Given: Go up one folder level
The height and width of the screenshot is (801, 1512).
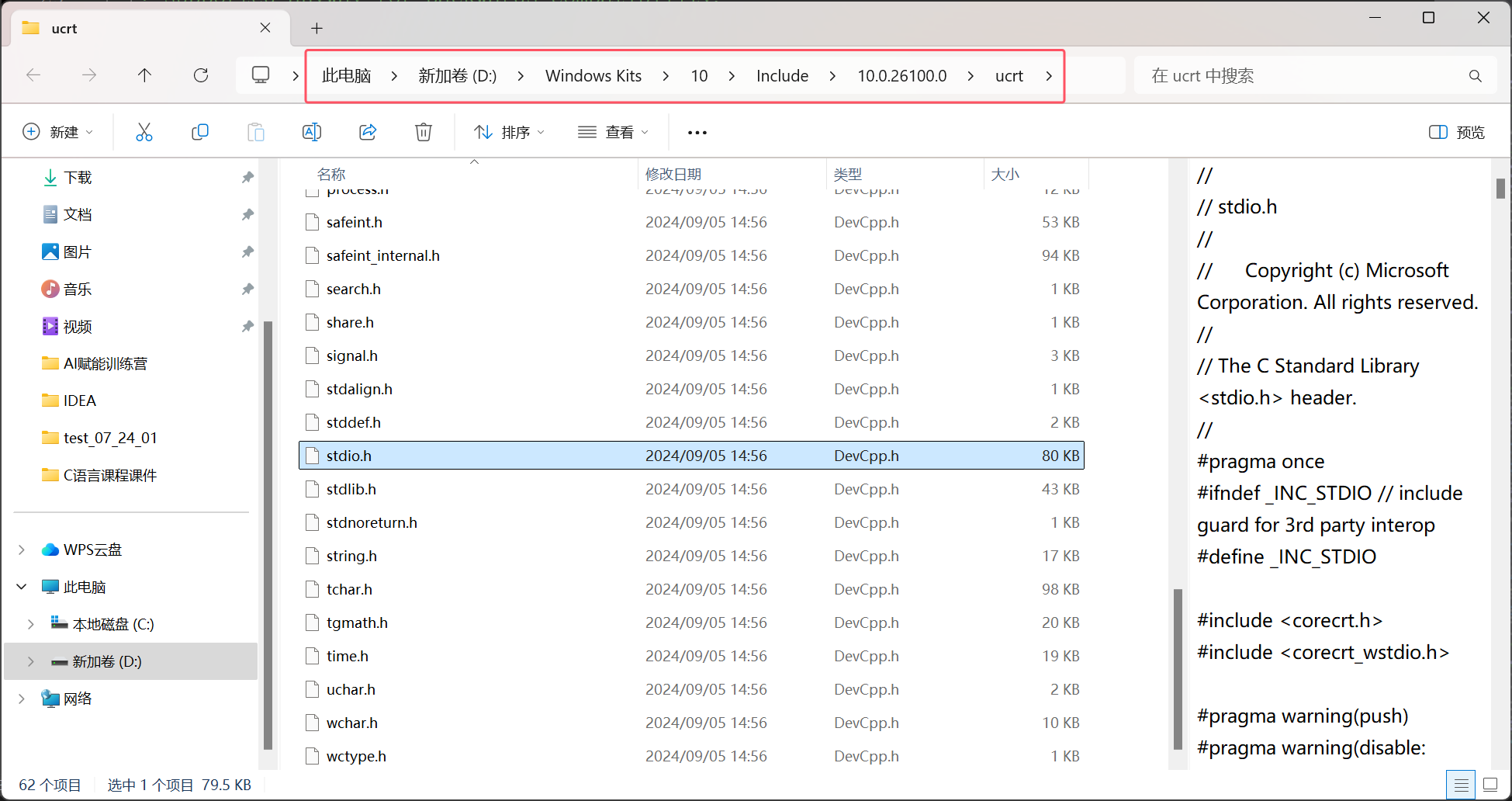Looking at the screenshot, I should click(x=144, y=75).
